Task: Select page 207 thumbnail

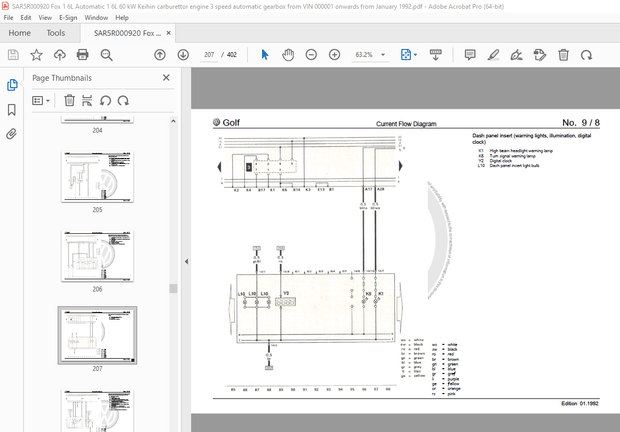Action: coord(97,335)
